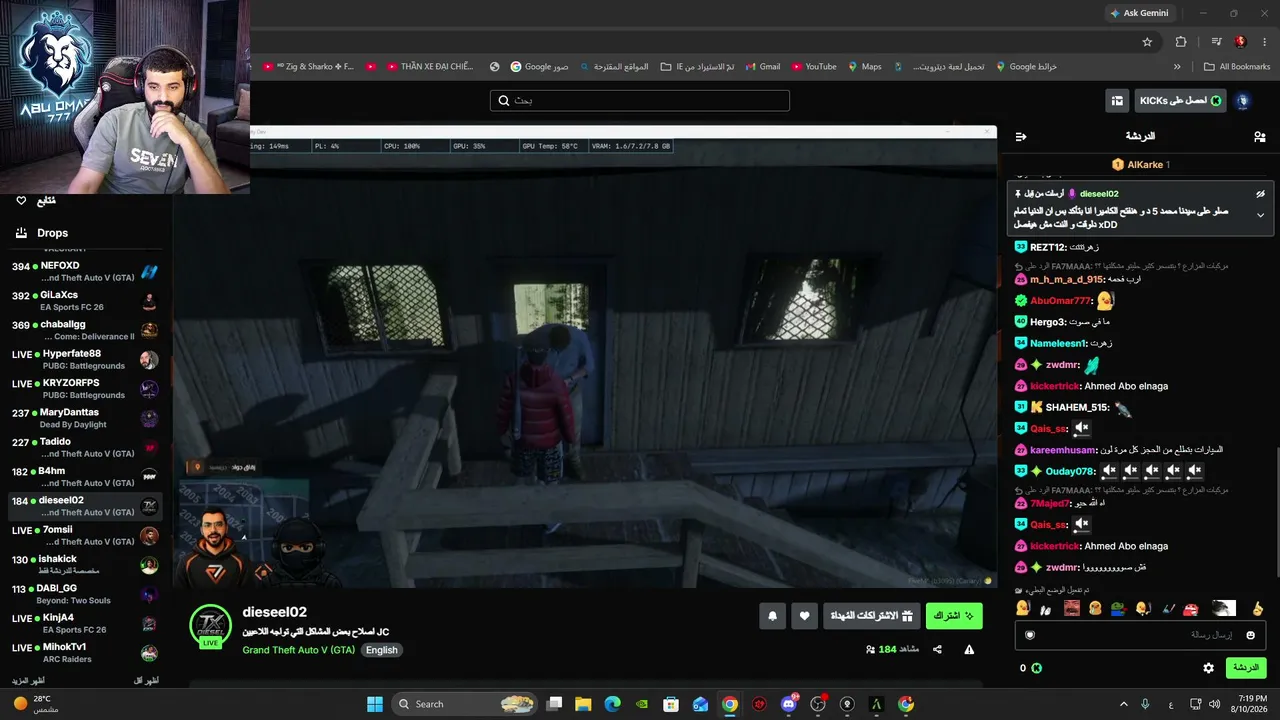Follow the channel with the heart button

[x=805, y=616]
